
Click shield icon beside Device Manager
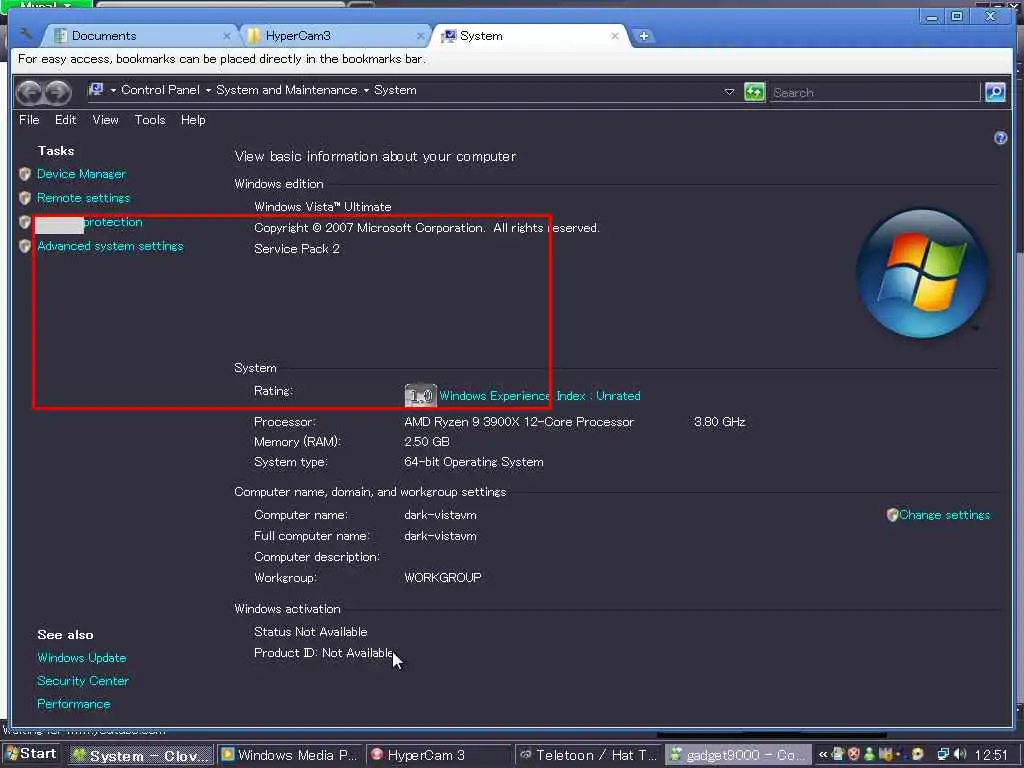[25, 174]
